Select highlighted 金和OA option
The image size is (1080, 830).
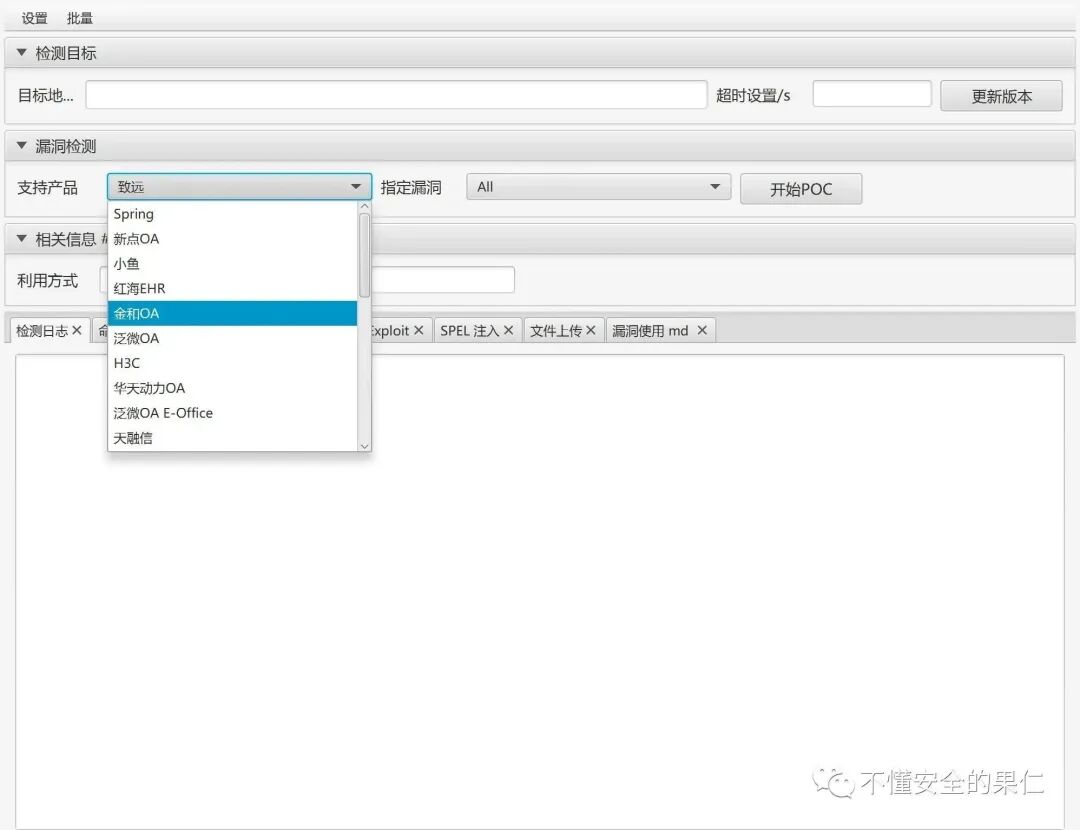pos(233,313)
